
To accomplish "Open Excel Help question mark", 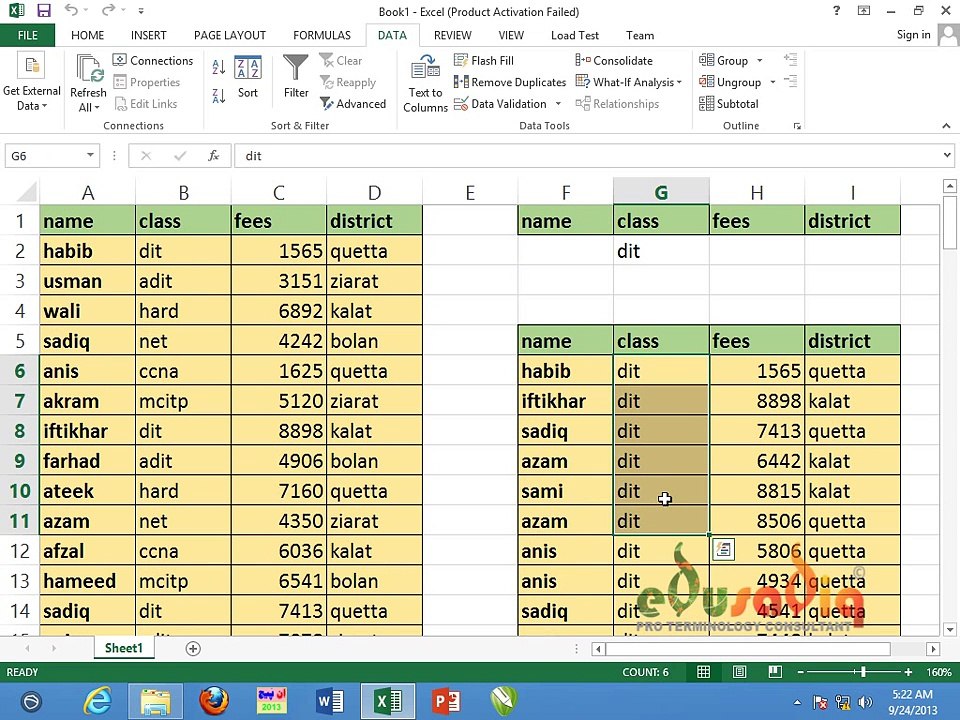I will [x=836, y=10].
